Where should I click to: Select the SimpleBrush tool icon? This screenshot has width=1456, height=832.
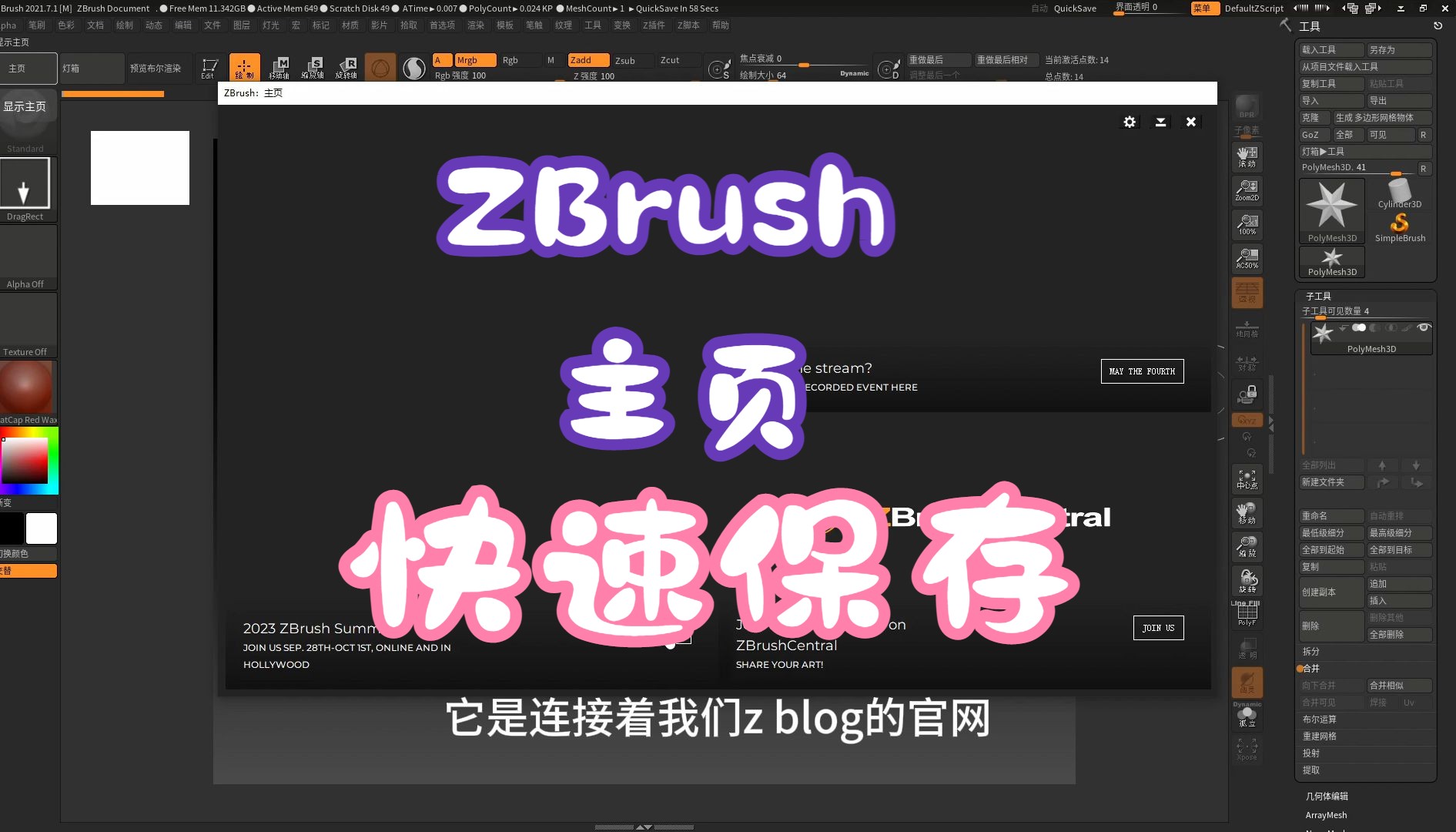click(1400, 228)
